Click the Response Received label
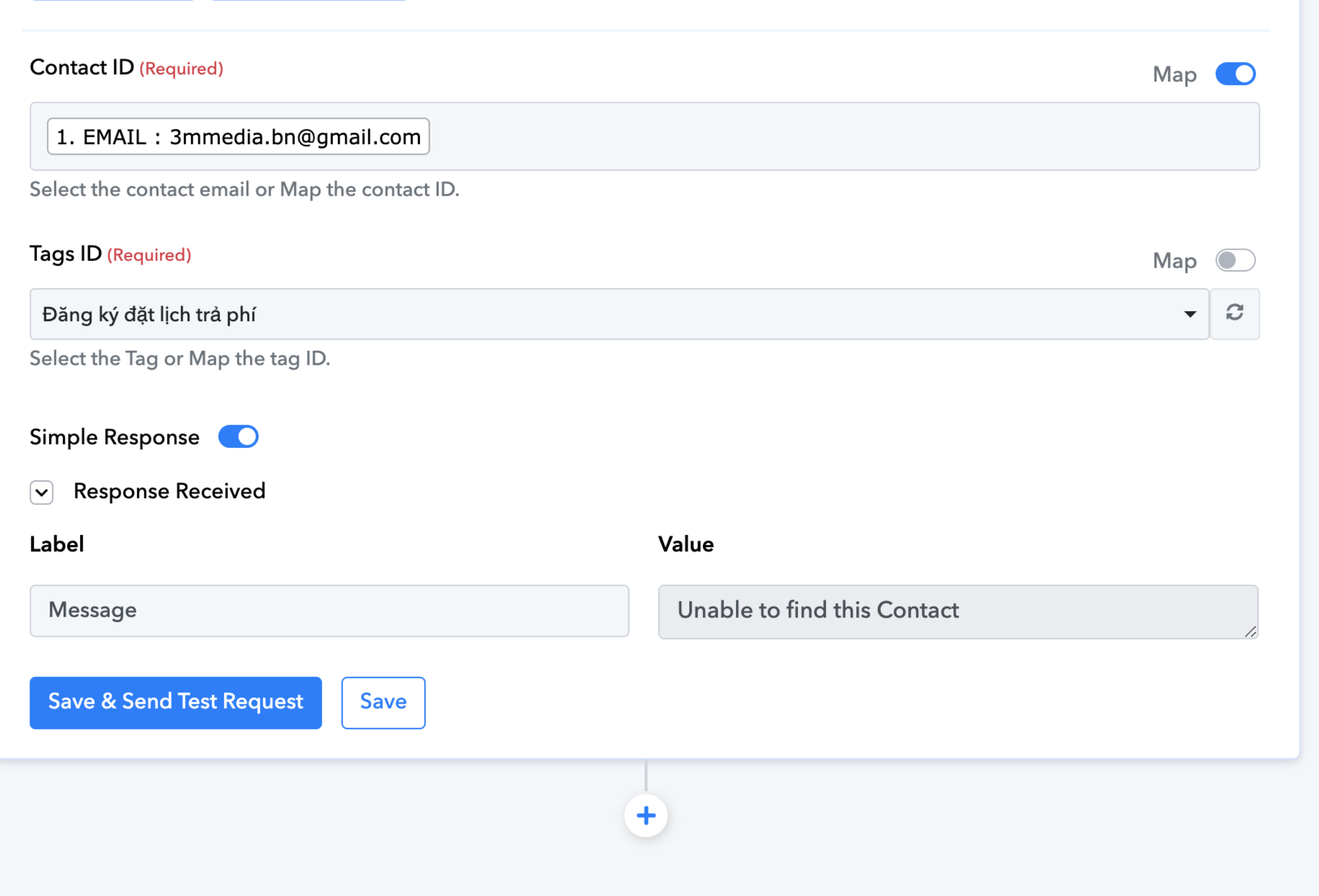 click(169, 491)
